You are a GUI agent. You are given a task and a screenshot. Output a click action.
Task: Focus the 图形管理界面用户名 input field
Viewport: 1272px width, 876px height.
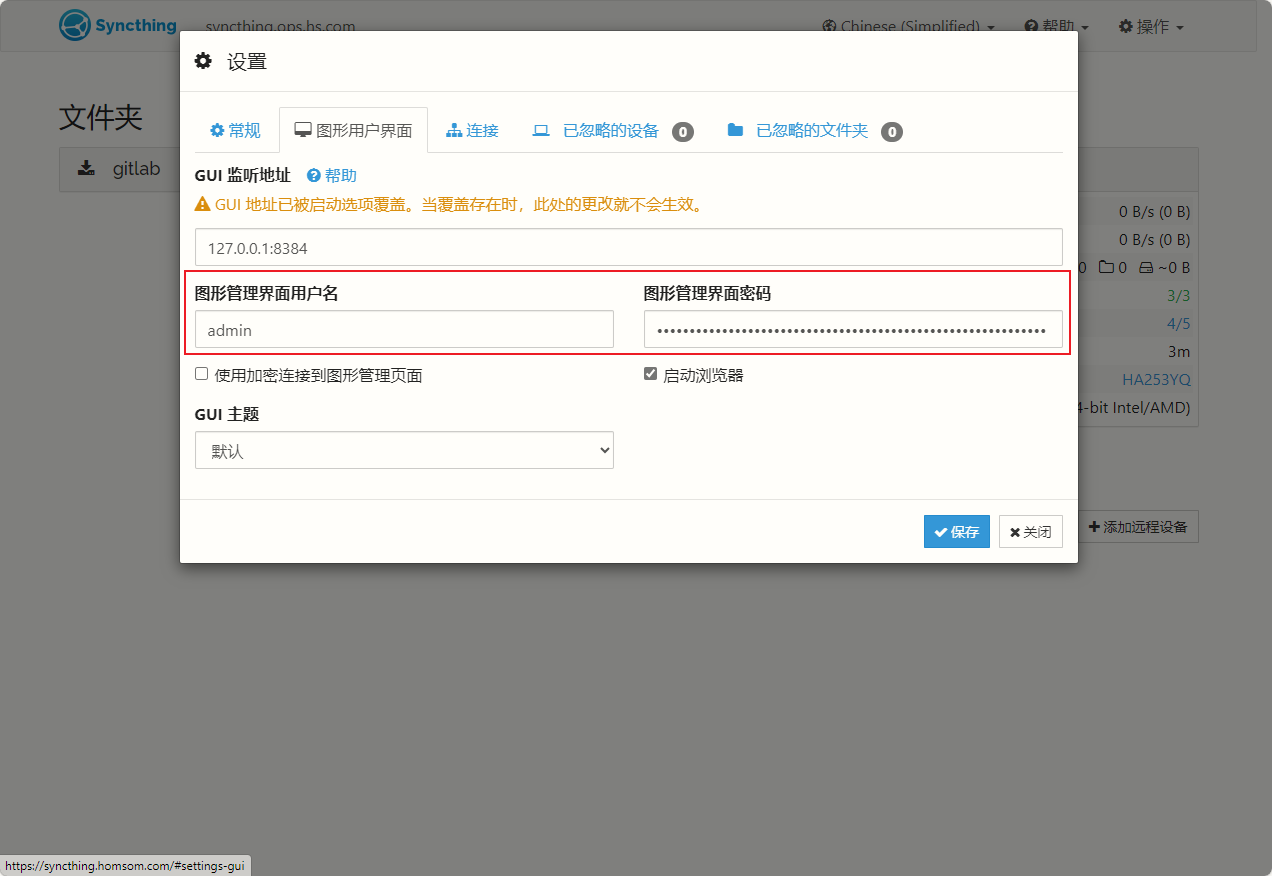pos(404,329)
